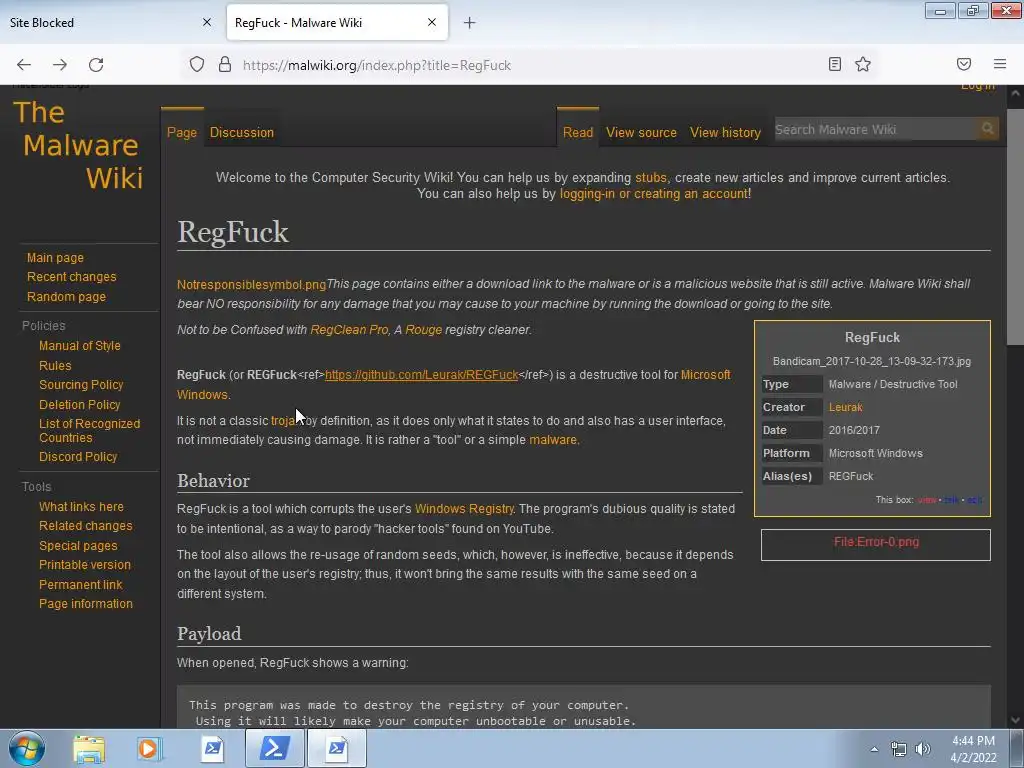Open Random page link

click(x=66, y=296)
